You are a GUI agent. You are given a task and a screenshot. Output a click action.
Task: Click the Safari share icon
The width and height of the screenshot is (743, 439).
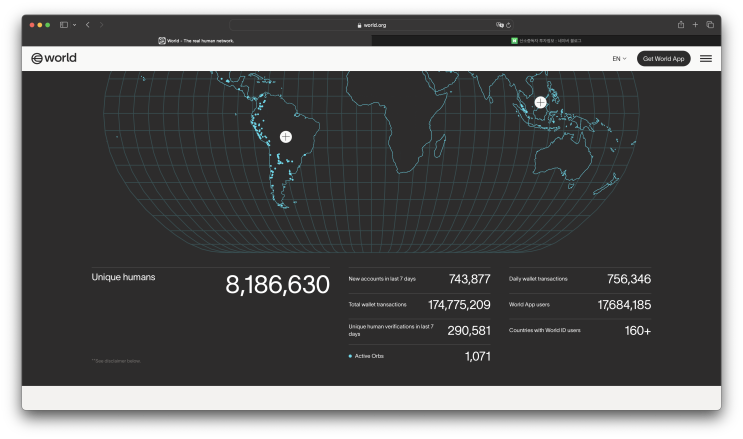pos(680,25)
